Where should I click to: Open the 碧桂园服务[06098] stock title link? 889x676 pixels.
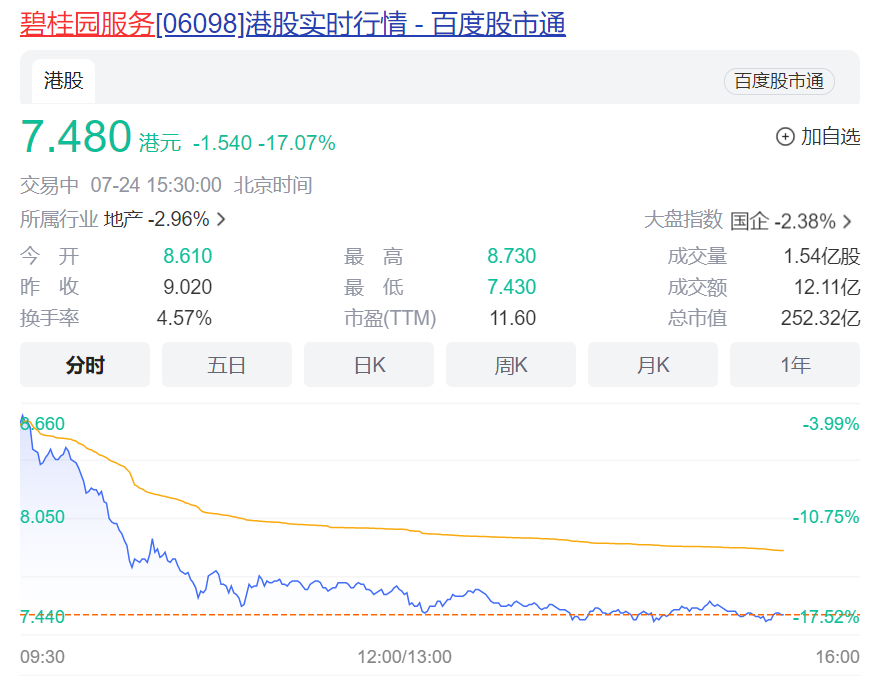(x=293, y=24)
